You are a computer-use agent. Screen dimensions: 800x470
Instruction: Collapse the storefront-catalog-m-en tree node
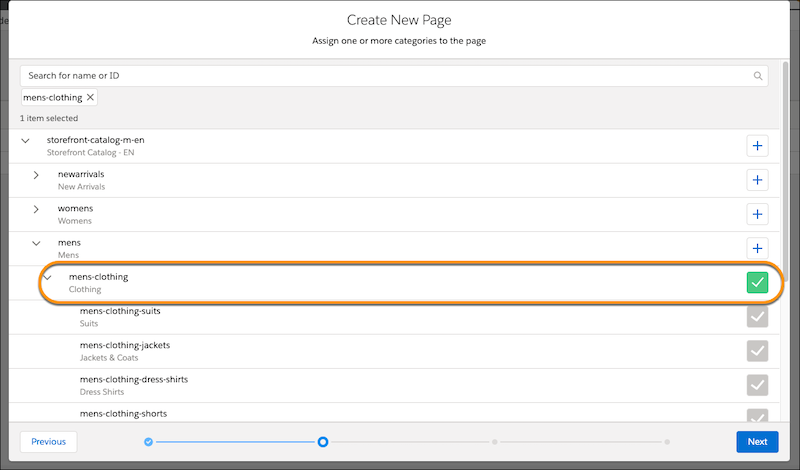coord(26,141)
